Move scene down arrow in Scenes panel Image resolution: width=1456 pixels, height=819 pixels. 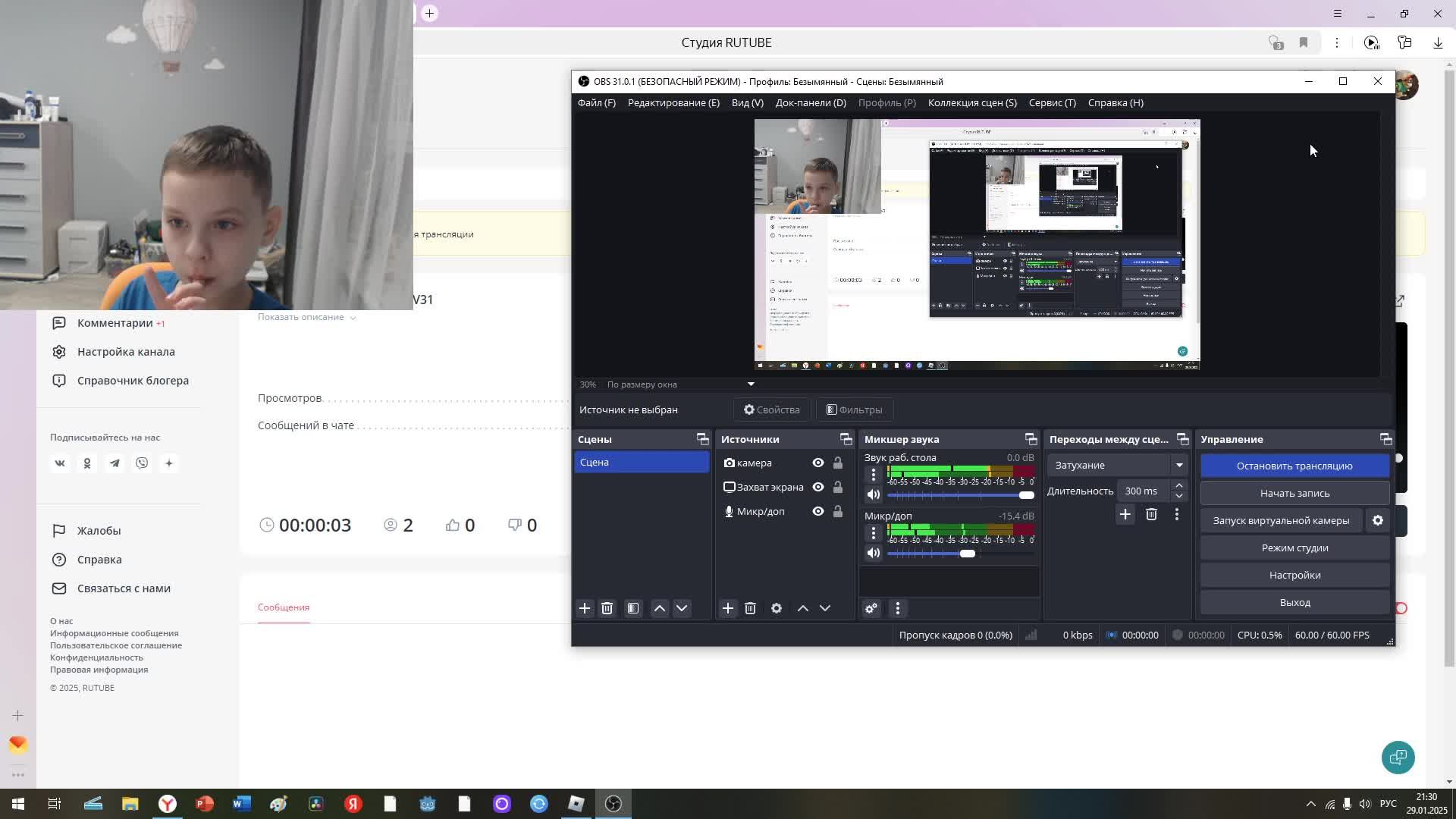coord(682,608)
